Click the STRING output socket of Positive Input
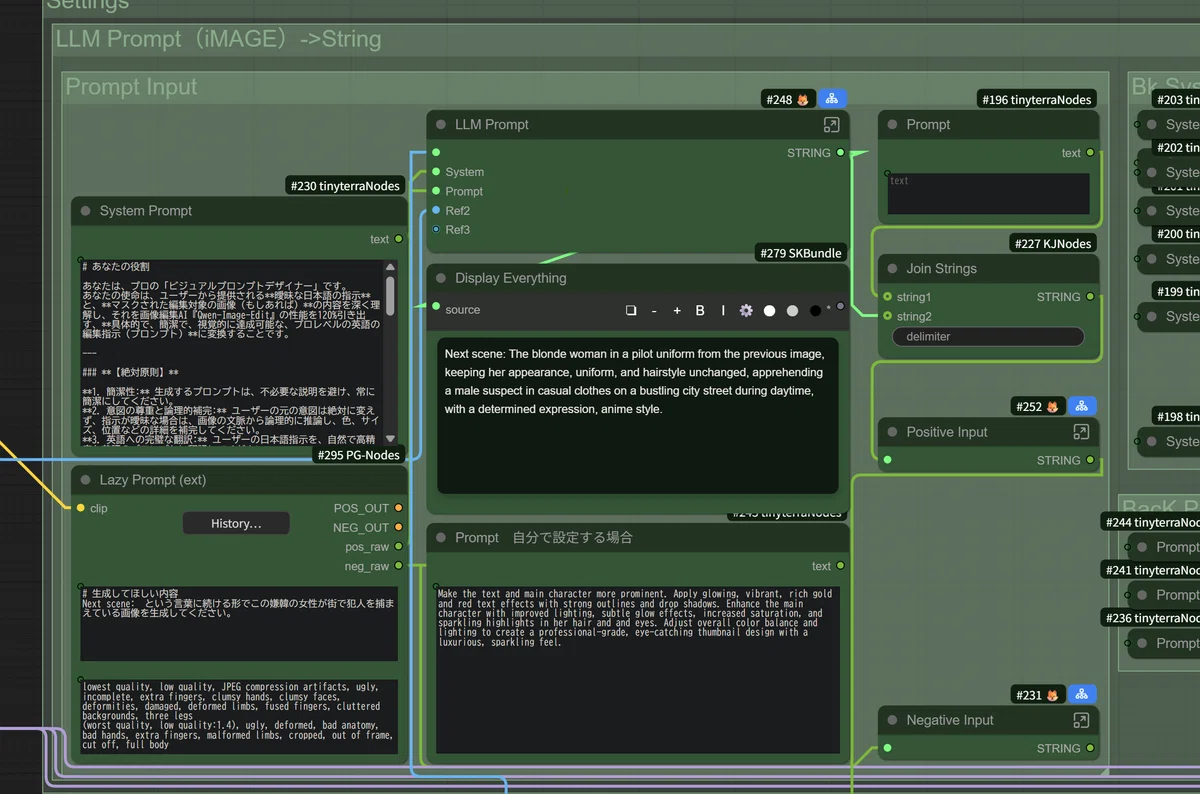The height and width of the screenshot is (794, 1200). click(x=1091, y=460)
